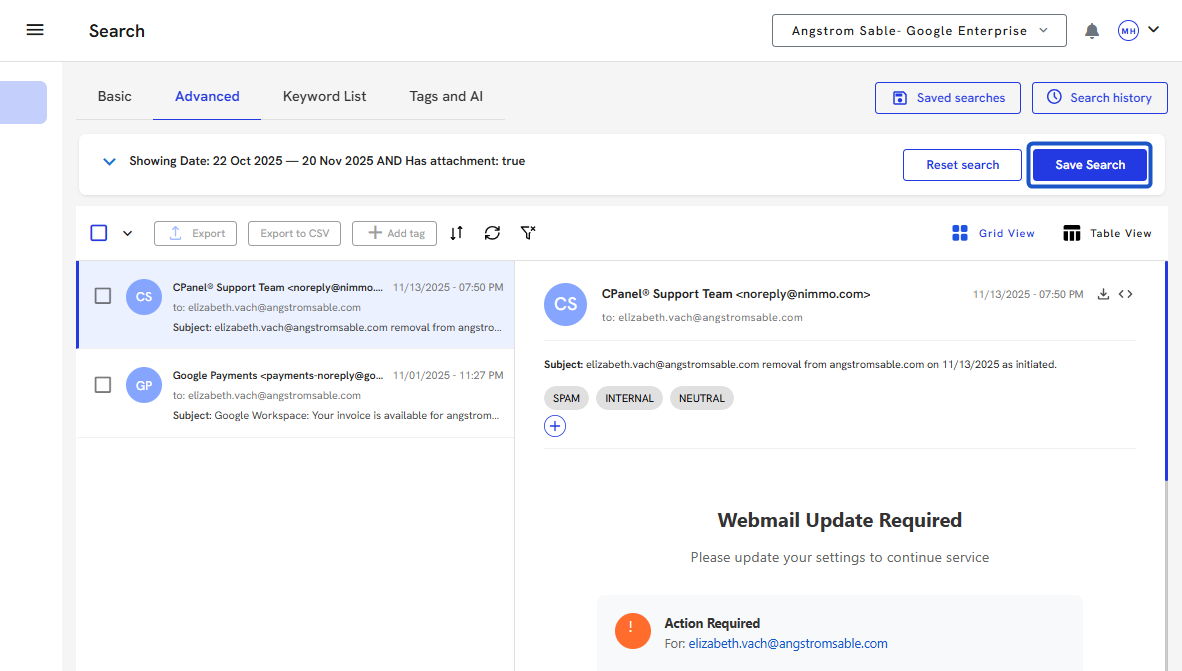The width and height of the screenshot is (1182, 671).
Task: Switch to the Basic search tab
Action: point(114,97)
